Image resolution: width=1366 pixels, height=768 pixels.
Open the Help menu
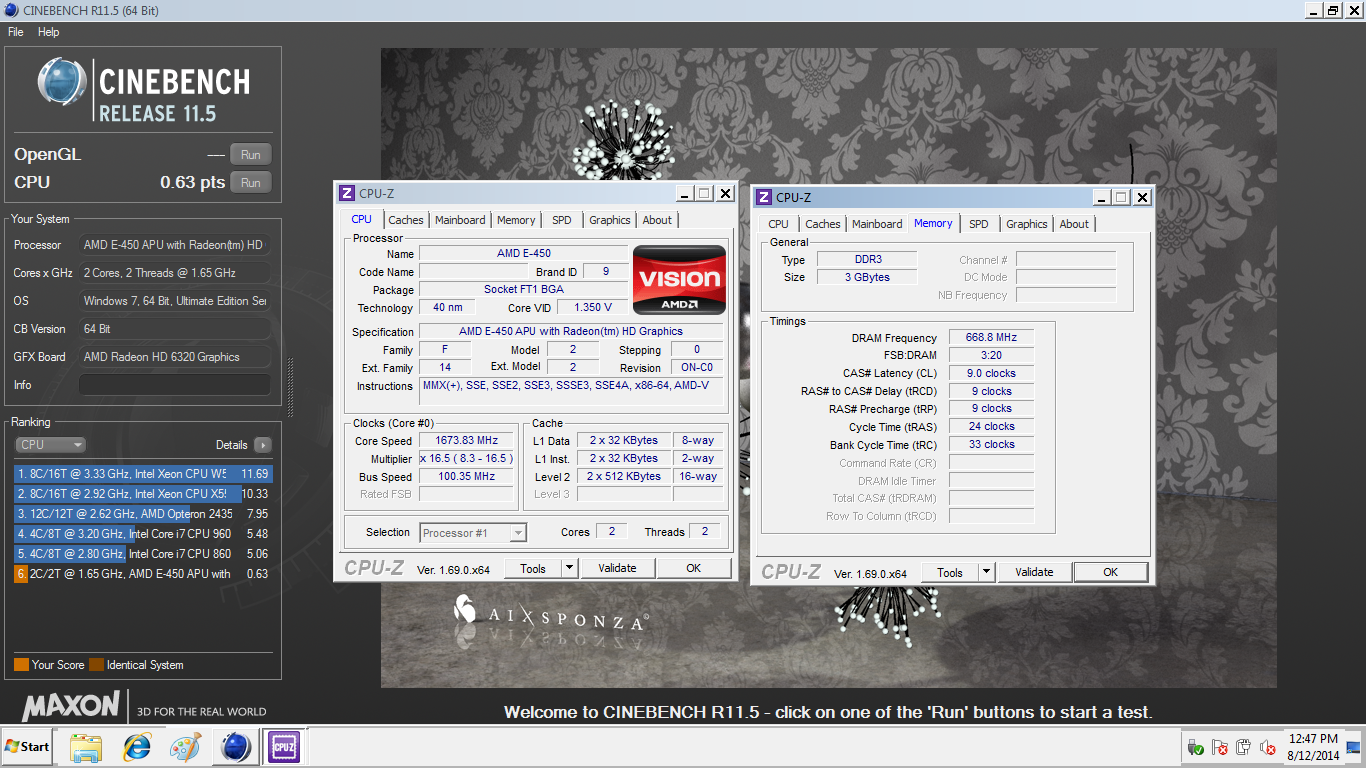[49, 32]
